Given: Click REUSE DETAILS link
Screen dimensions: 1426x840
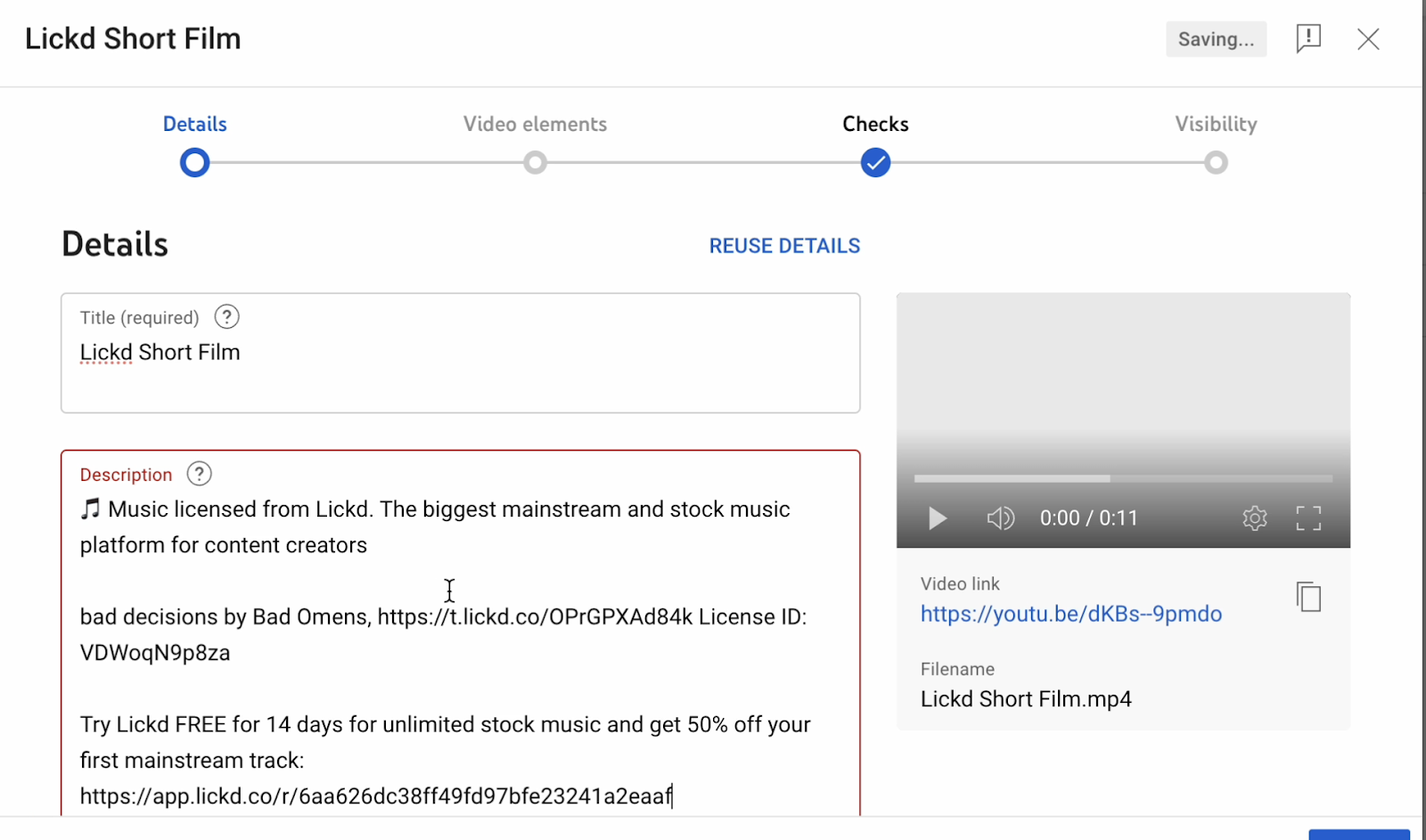Looking at the screenshot, I should click(x=784, y=246).
